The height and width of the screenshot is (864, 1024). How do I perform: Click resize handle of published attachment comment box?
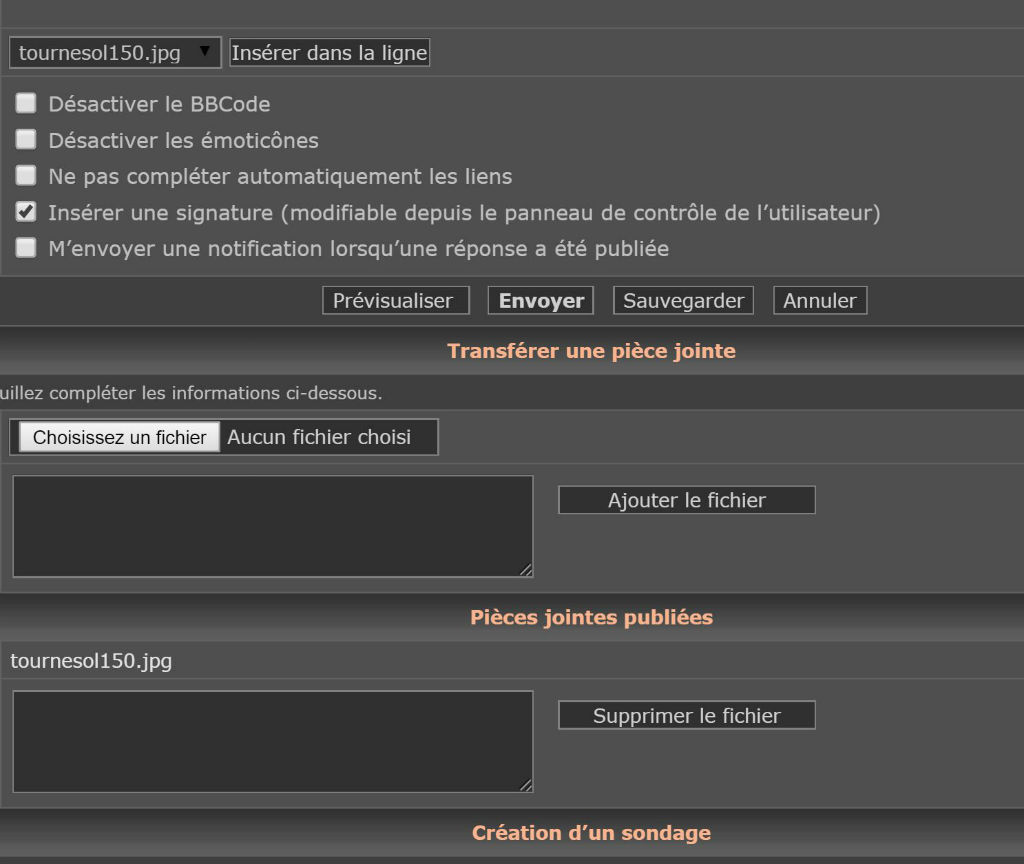(526, 785)
